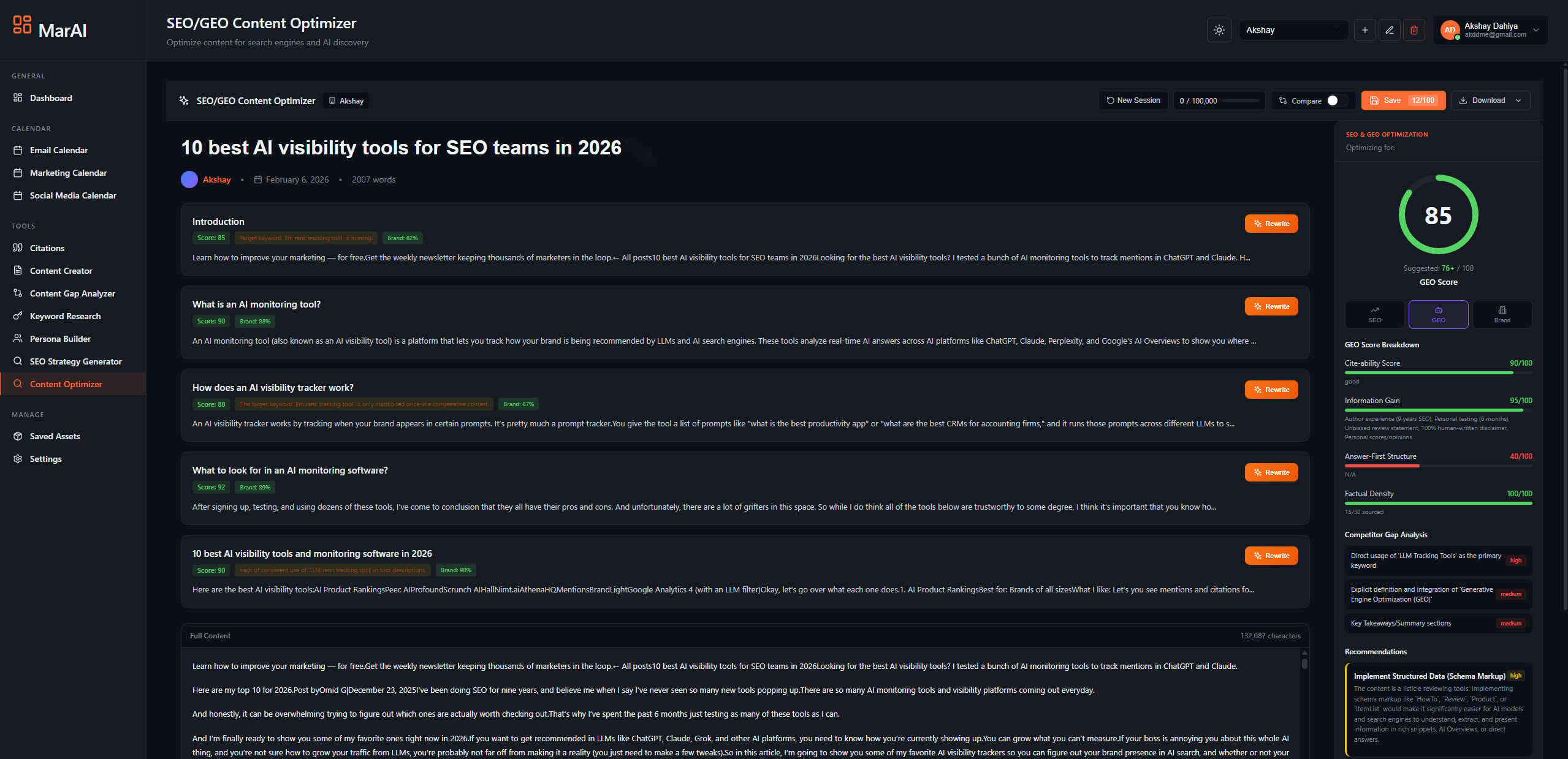The width and height of the screenshot is (1568, 759).
Task: Switch GEO Score view to SEO
Action: coord(1374,314)
